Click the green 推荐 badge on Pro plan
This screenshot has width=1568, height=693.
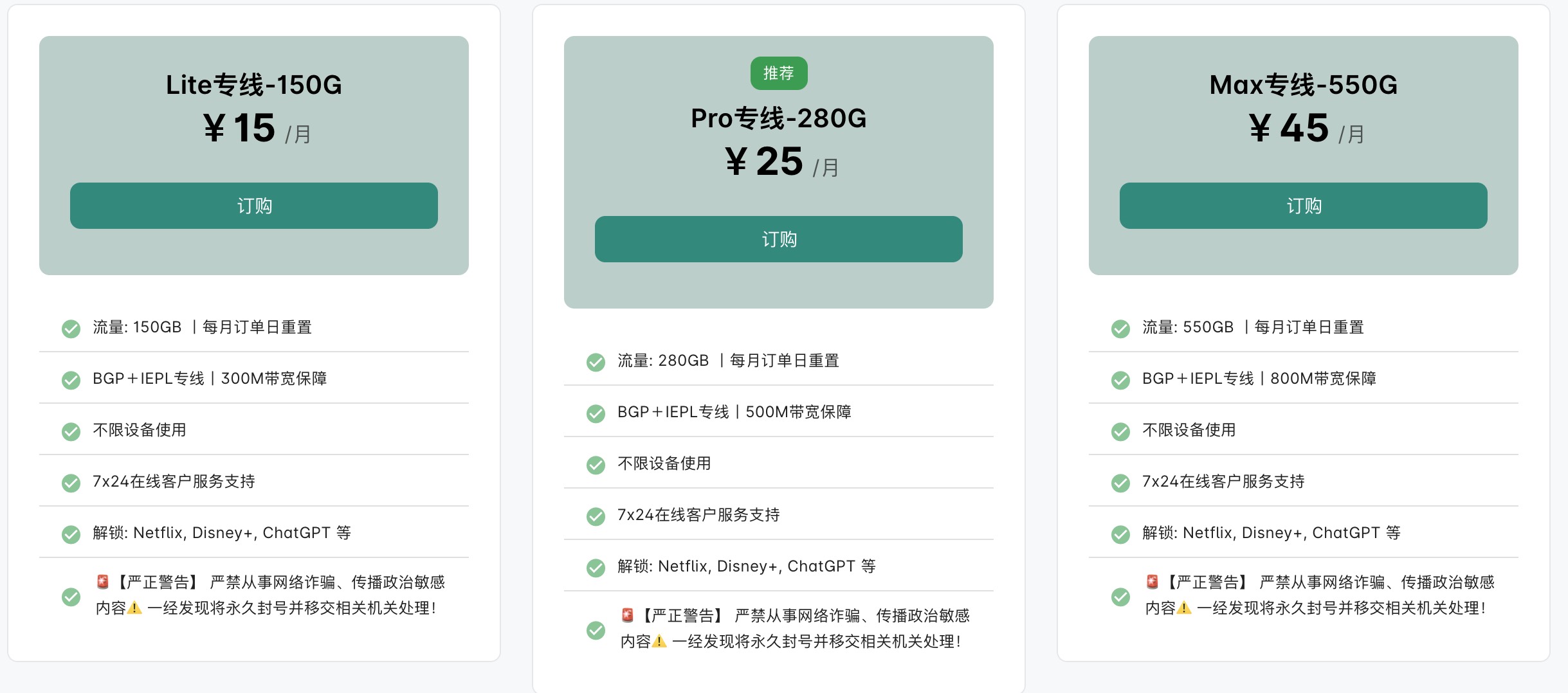[779, 73]
